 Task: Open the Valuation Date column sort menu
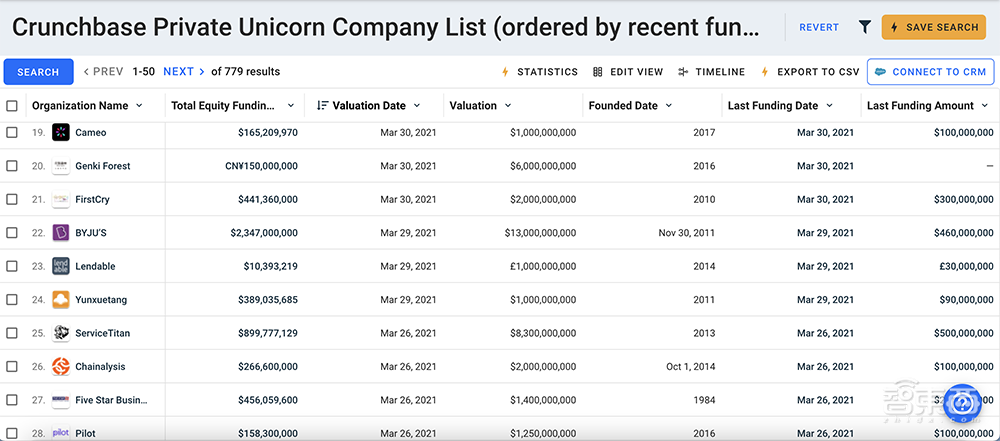[416, 106]
